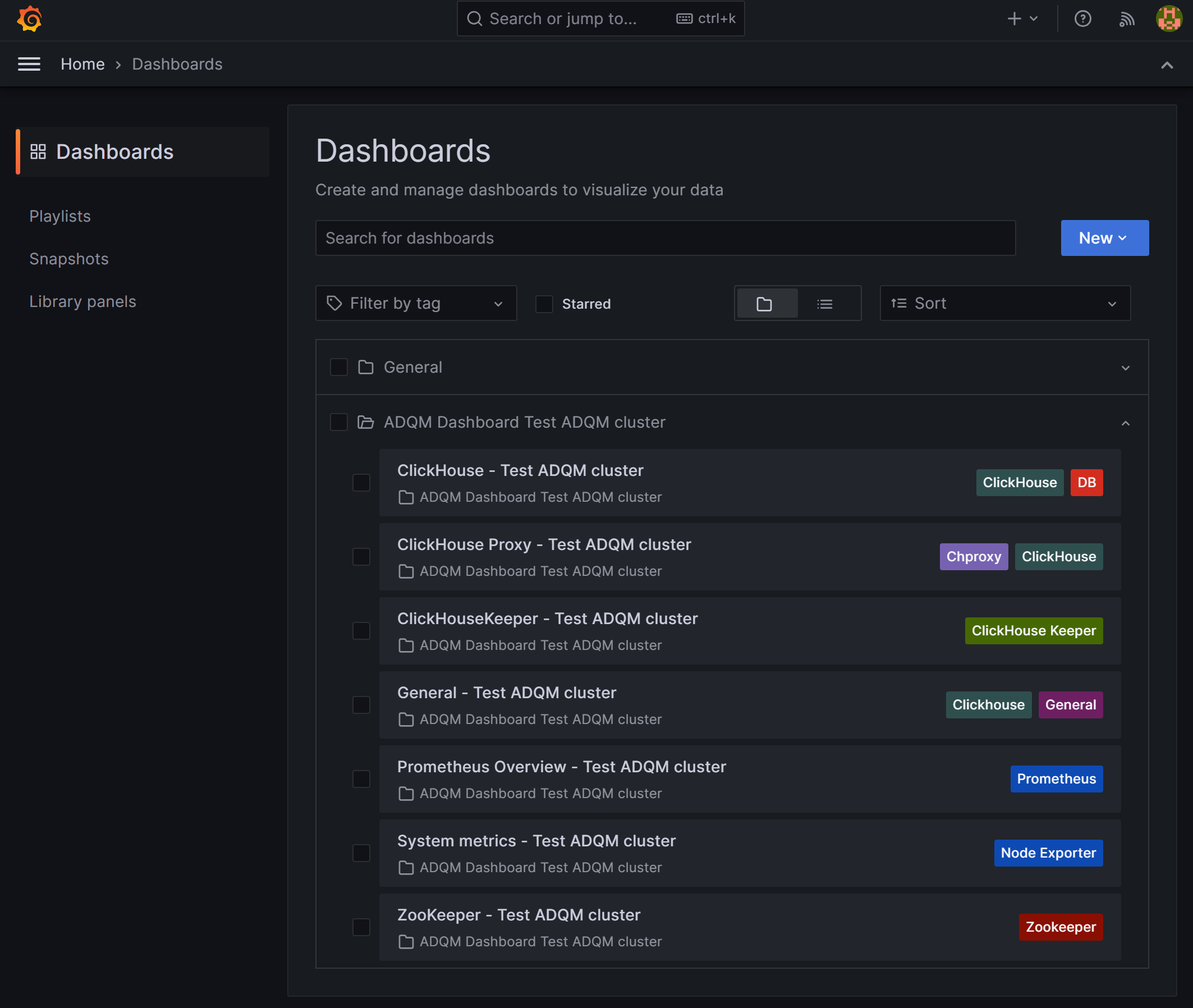This screenshot has height=1008, width=1193.
Task: Focus the Search or jump to field
Action: (600, 19)
